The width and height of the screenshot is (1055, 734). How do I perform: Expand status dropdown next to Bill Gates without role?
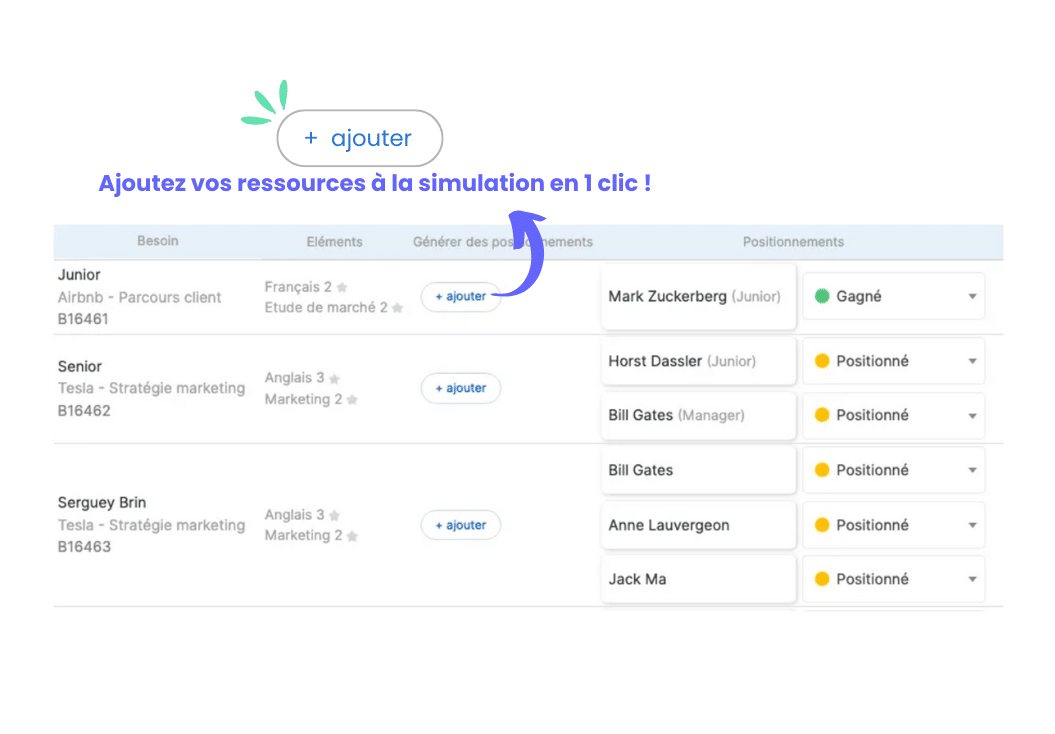point(894,470)
